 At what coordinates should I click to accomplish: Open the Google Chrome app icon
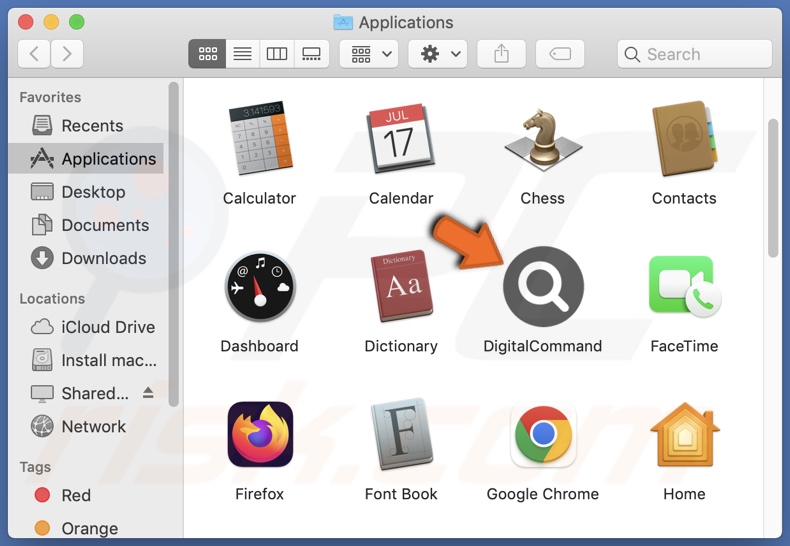click(543, 434)
